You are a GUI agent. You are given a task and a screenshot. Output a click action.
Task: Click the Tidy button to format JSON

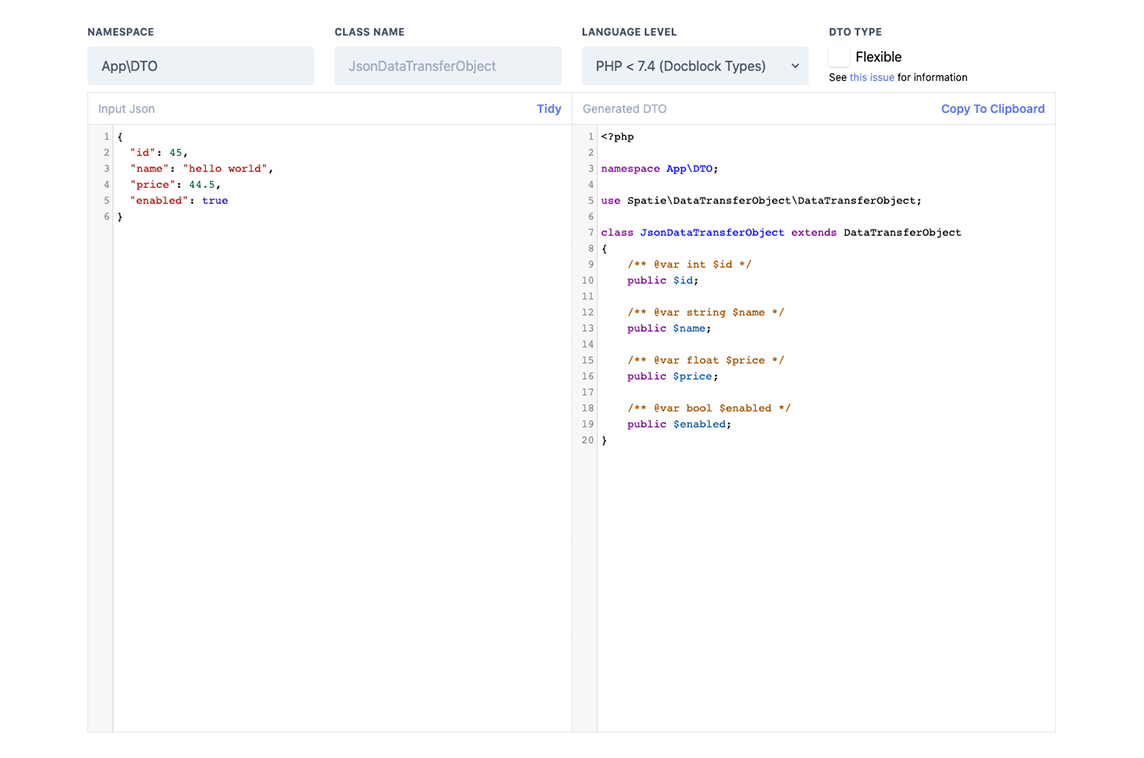[549, 108]
